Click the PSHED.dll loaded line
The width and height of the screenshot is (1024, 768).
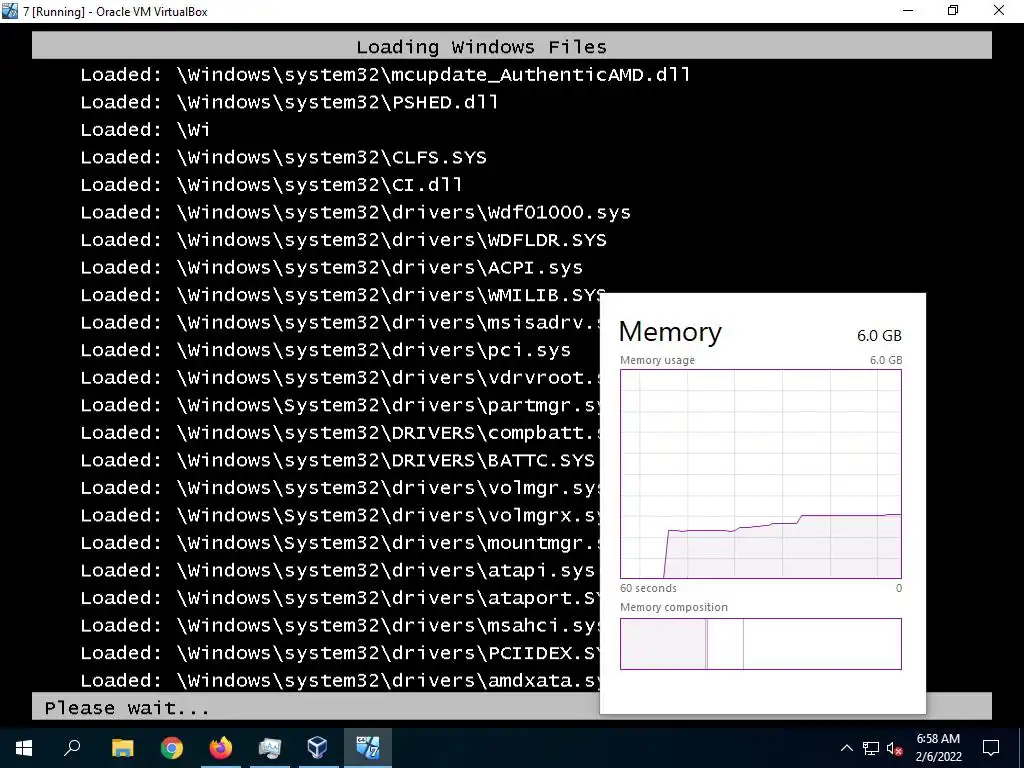289,102
